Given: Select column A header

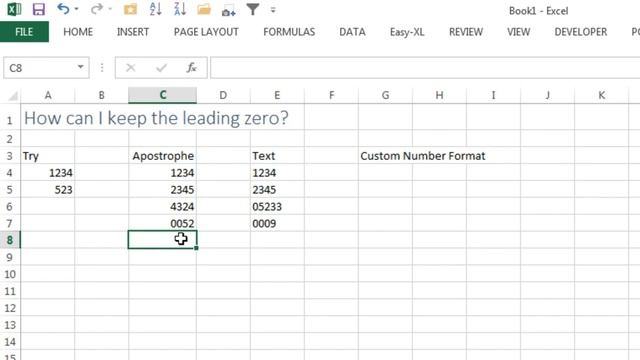Looking at the screenshot, I should (48, 95).
